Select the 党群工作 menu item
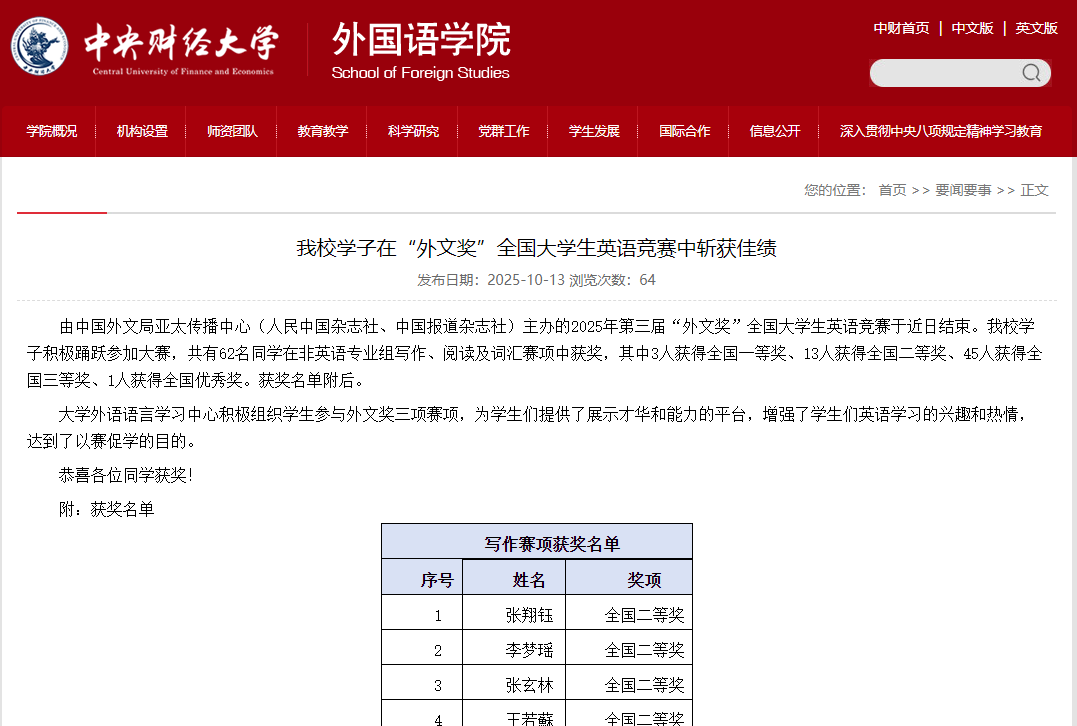The width and height of the screenshot is (1077, 726). click(504, 131)
